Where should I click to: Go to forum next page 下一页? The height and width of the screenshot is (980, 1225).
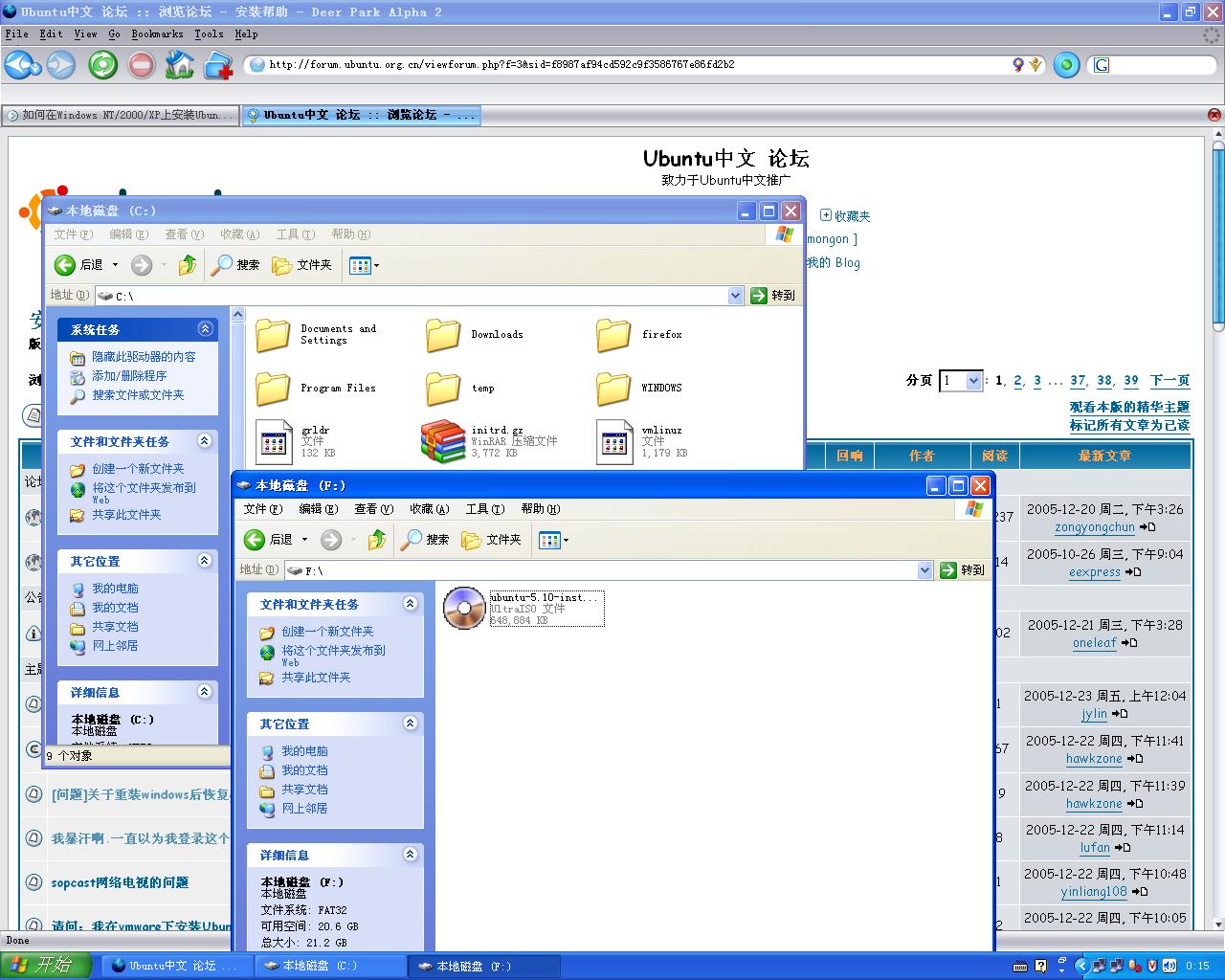tap(1169, 381)
